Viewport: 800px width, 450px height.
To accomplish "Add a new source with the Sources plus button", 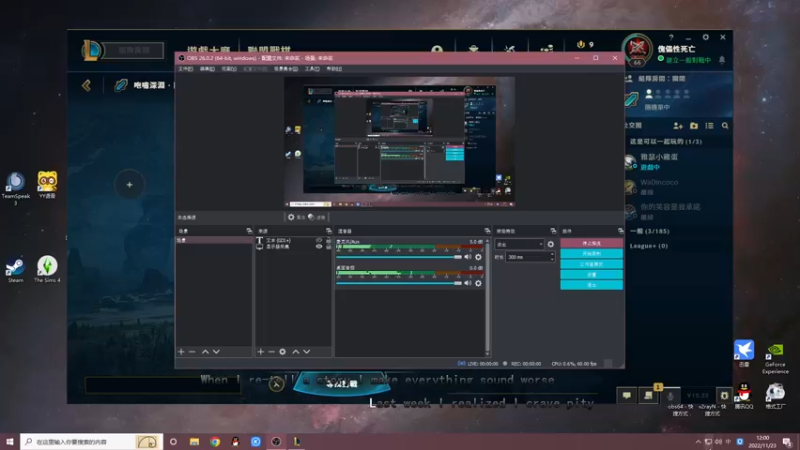I will pyautogui.click(x=261, y=352).
